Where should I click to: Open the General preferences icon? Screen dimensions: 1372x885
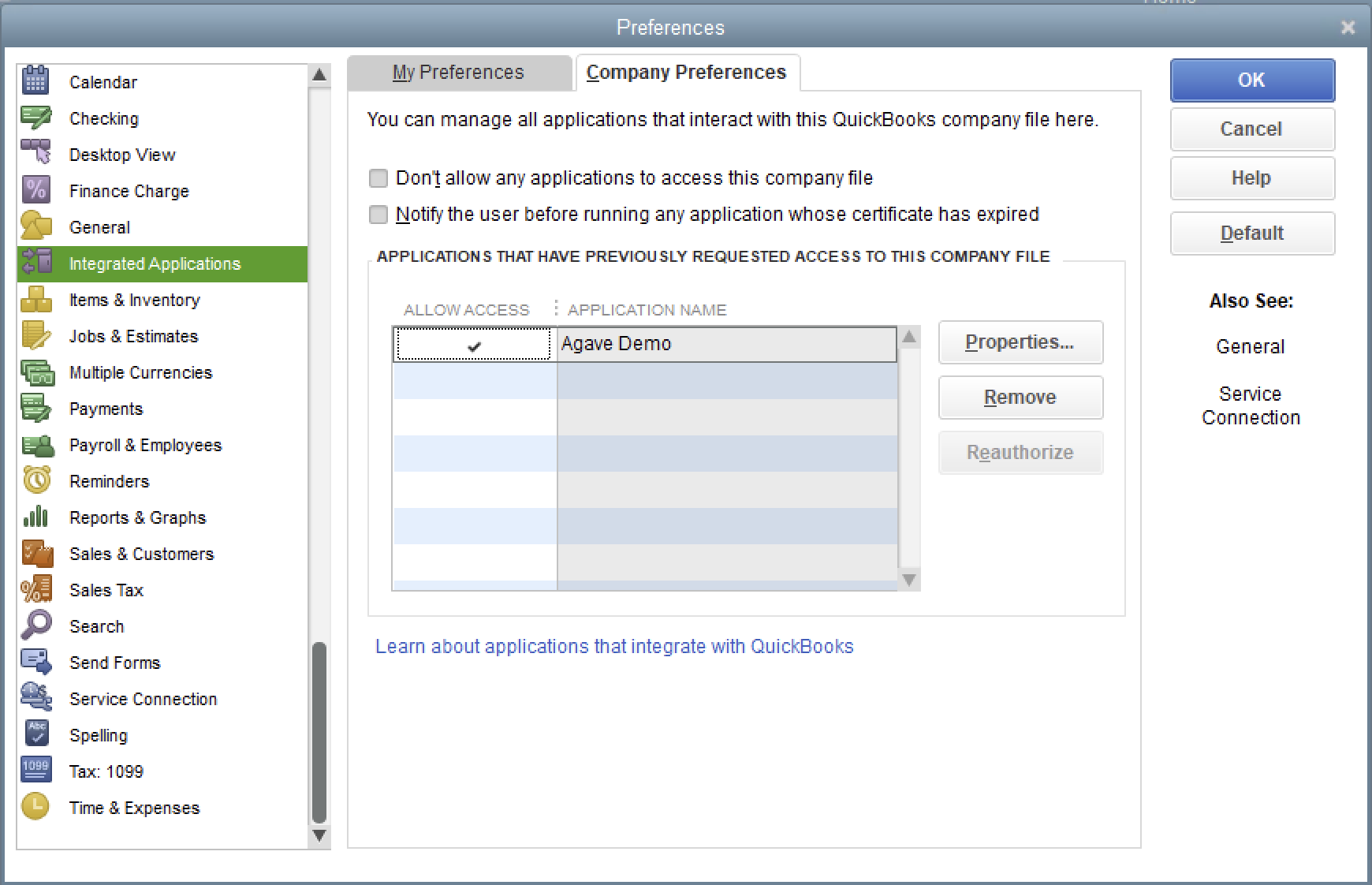pyautogui.click(x=35, y=226)
